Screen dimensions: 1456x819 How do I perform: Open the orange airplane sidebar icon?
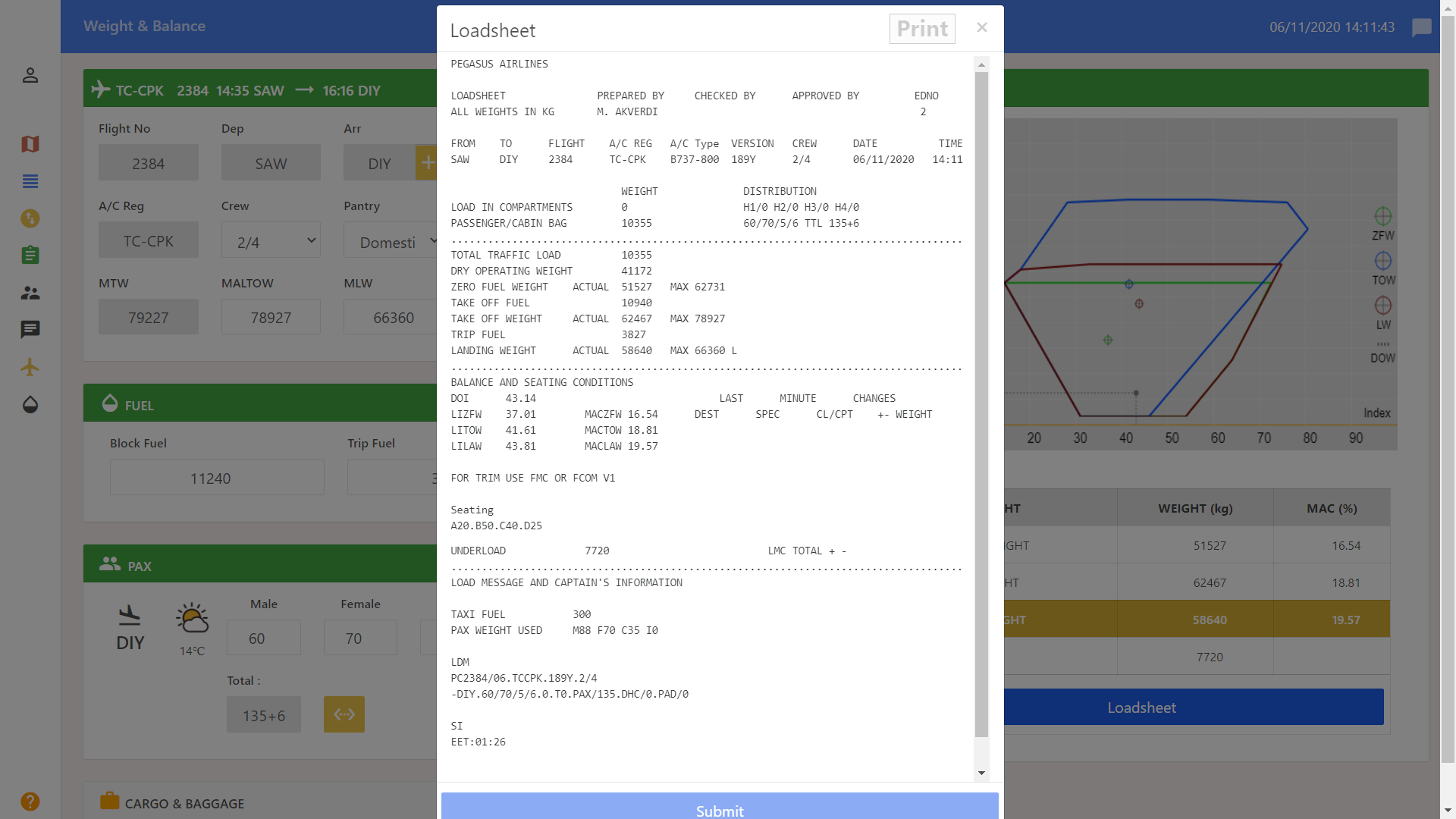[x=30, y=367]
